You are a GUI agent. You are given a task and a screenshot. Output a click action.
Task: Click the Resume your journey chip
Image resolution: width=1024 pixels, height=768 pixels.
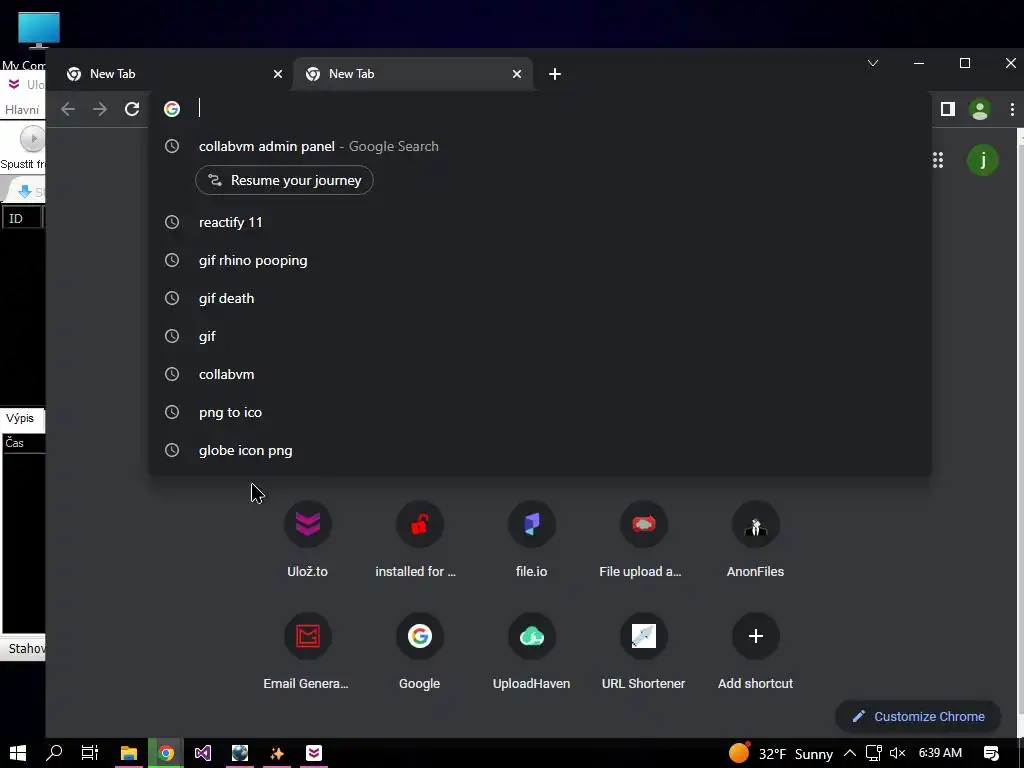coord(284,180)
